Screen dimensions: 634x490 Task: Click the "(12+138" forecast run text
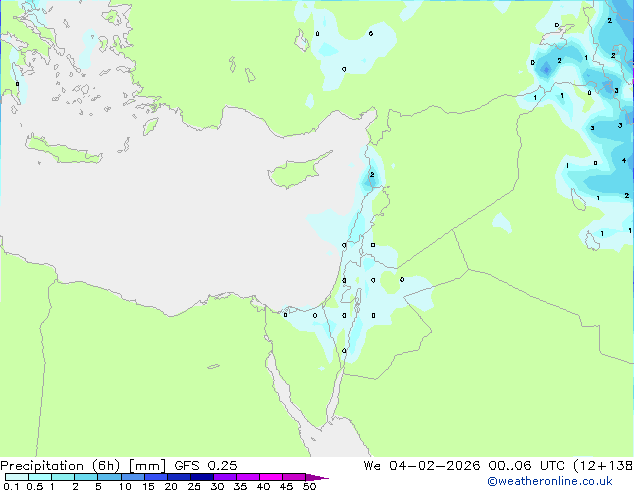(x=603, y=466)
